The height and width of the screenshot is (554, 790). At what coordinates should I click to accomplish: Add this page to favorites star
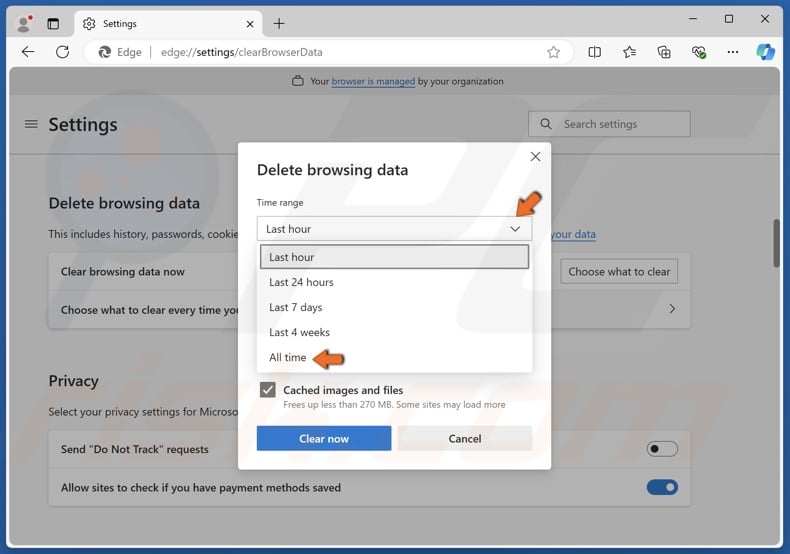coord(553,52)
